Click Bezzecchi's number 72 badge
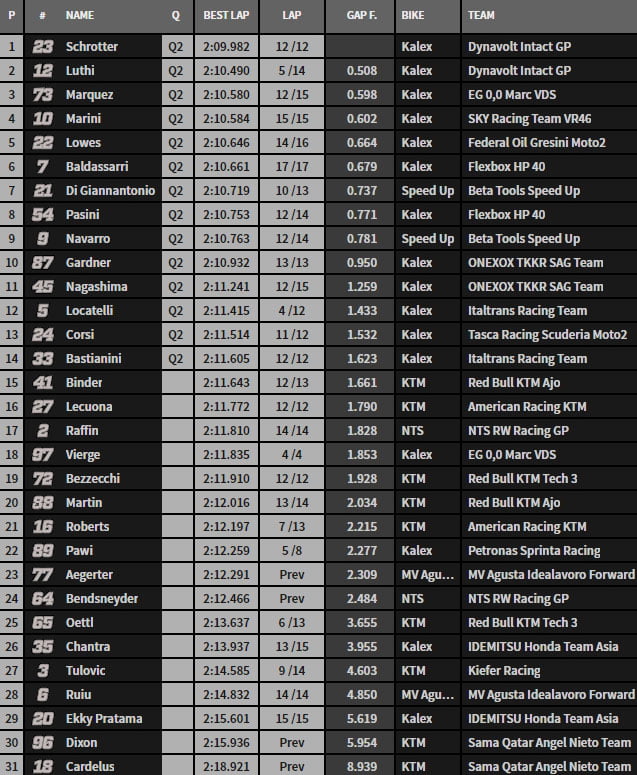 [42, 479]
